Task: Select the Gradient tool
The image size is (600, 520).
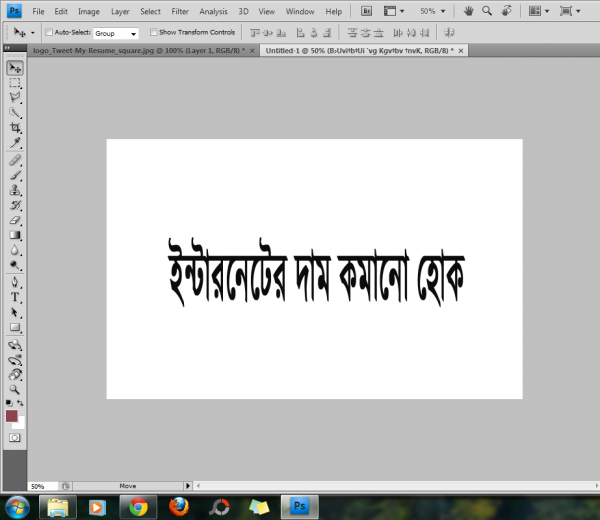Action: pos(15,235)
